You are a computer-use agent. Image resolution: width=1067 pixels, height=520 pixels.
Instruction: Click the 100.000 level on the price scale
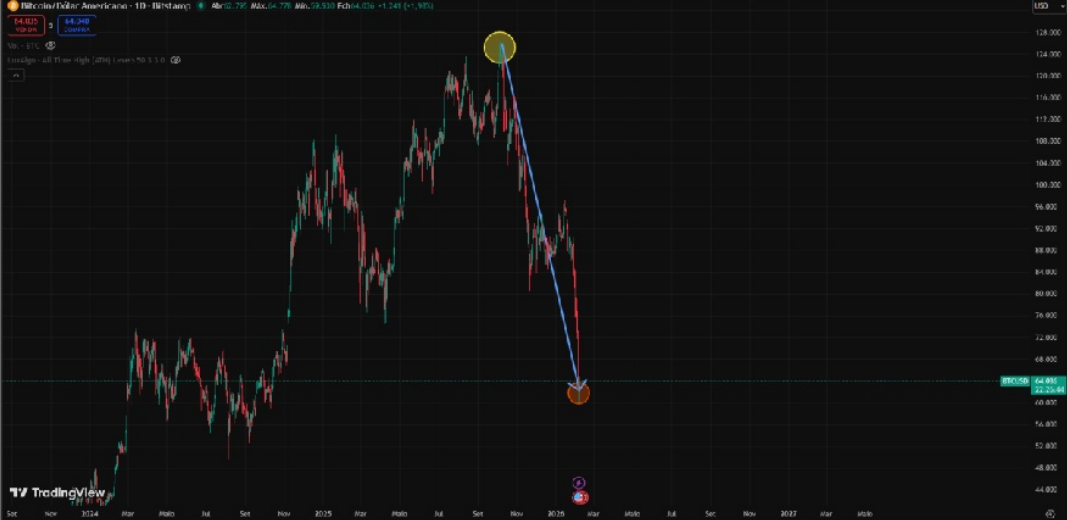point(1047,185)
